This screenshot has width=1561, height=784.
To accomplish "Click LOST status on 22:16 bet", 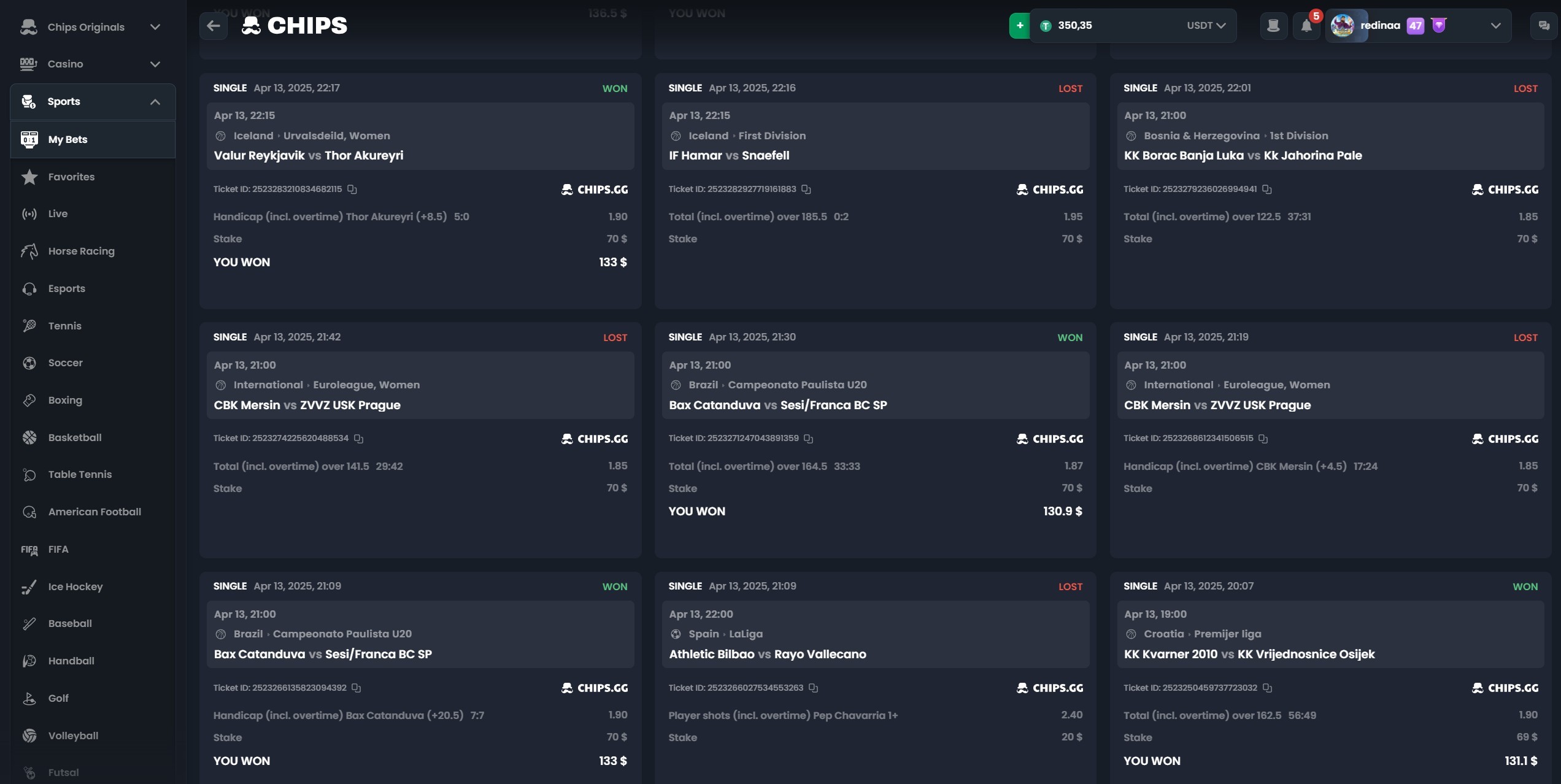I will (1070, 89).
